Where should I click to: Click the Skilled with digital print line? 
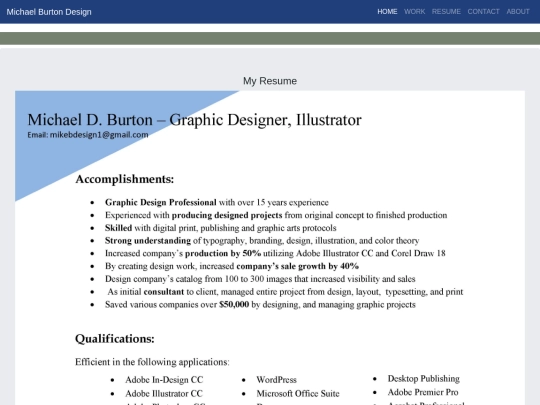pos(220,228)
